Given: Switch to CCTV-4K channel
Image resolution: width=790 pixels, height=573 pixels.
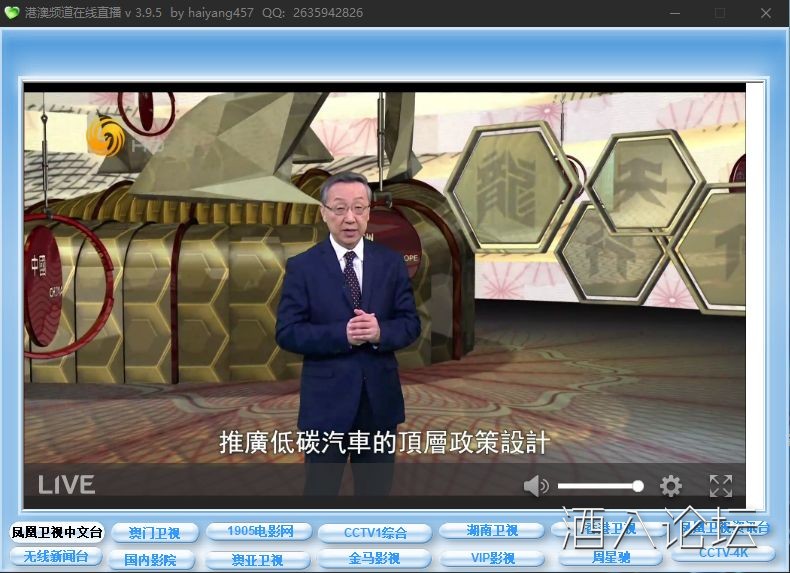Looking at the screenshot, I should (723, 553).
